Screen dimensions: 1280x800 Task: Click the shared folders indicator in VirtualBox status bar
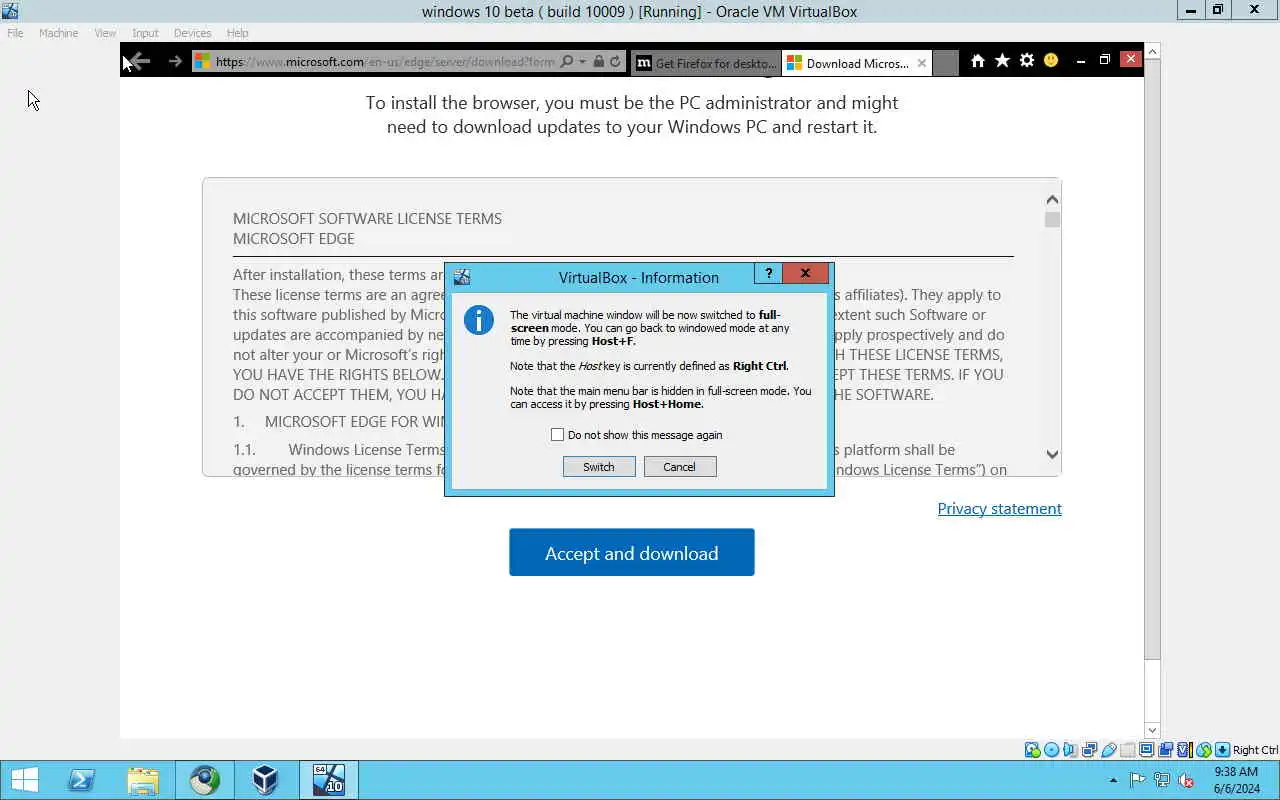pyautogui.click(x=1127, y=750)
